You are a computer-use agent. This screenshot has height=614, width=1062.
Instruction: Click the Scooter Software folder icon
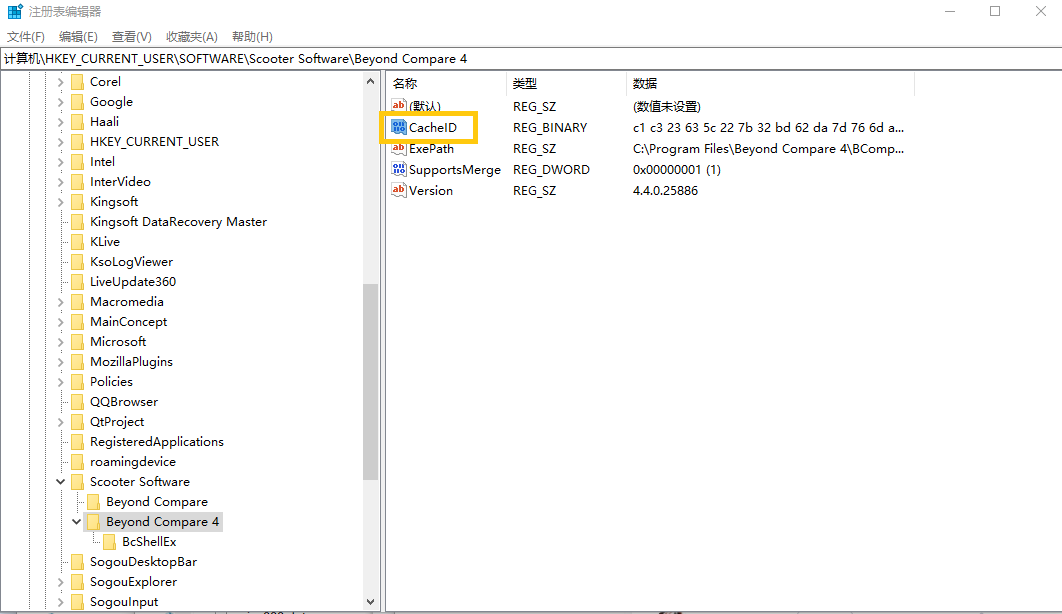(78, 481)
